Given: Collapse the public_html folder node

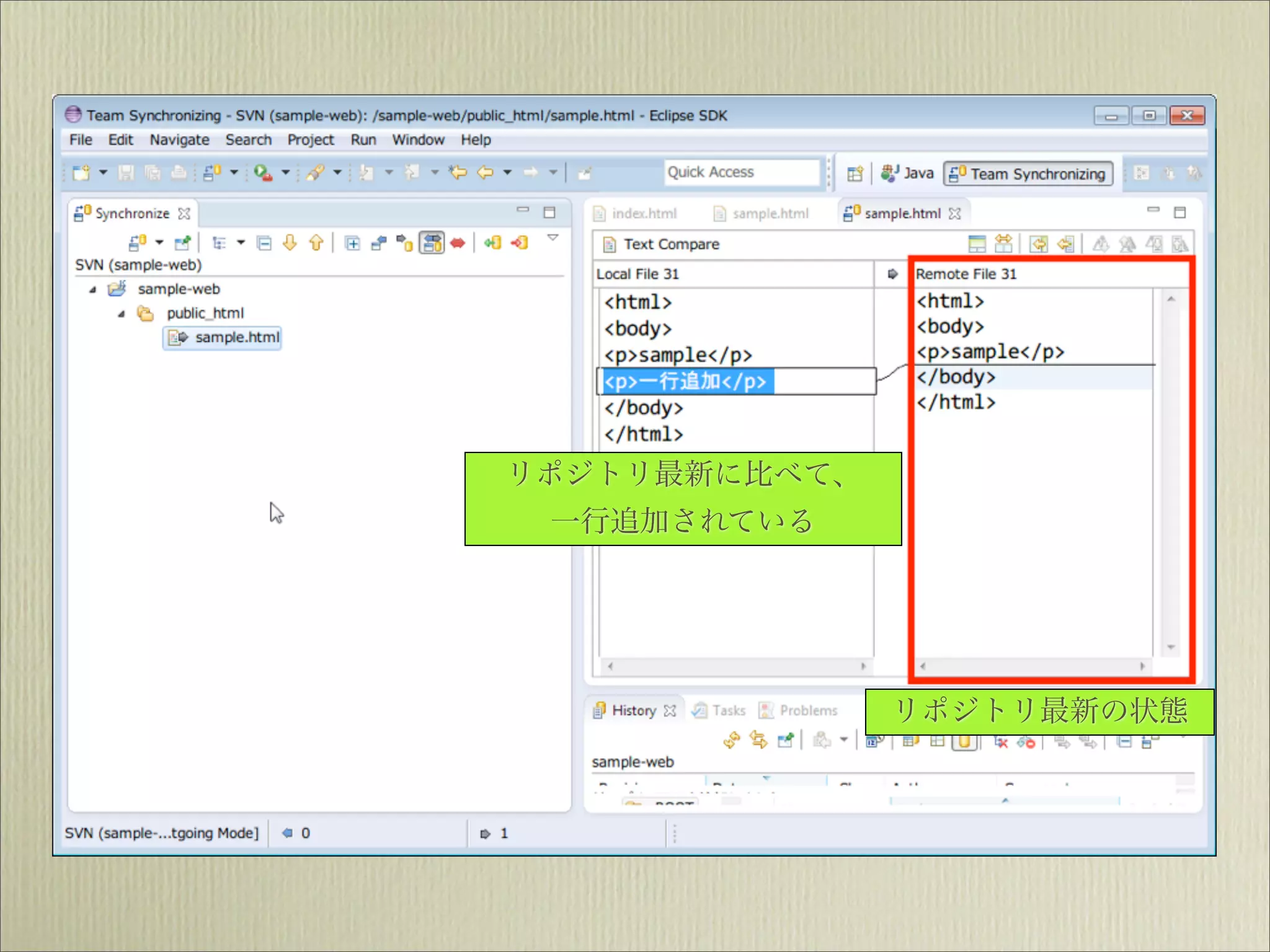Looking at the screenshot, I should pos(122,314).
